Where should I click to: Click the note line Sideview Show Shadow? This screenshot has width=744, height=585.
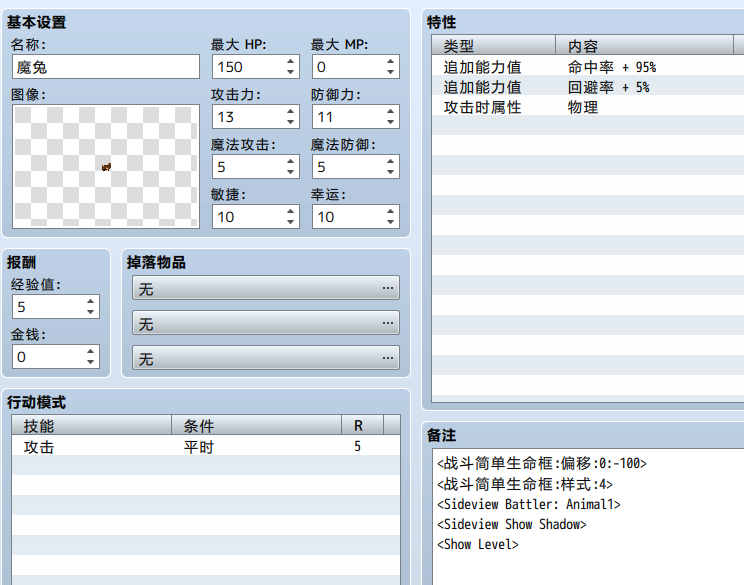[512, 524]
